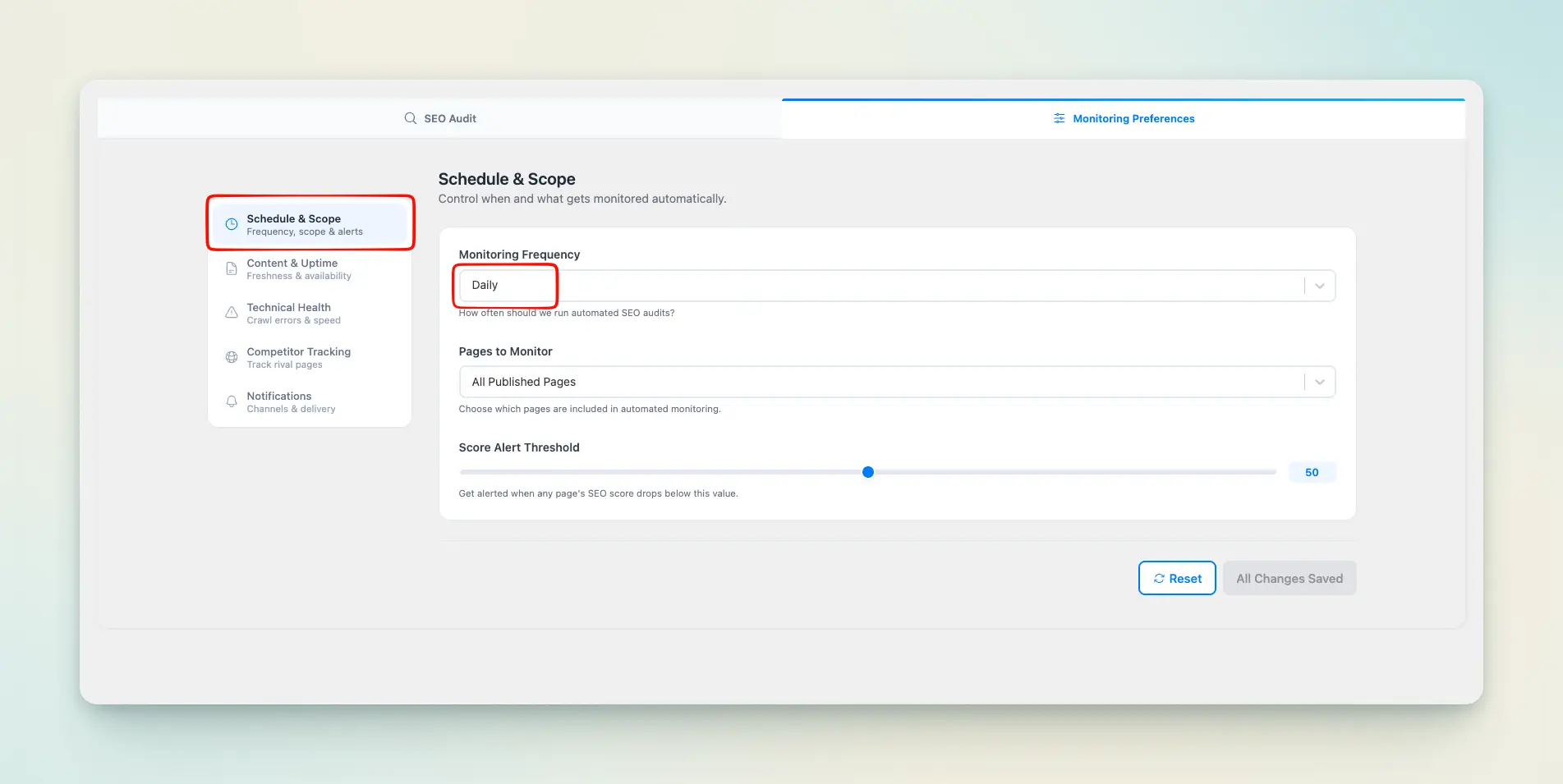Click the magnifier icon on SEO Audit tab
Viewport: 1563px width, 784px height.
(x=410, y=118)
